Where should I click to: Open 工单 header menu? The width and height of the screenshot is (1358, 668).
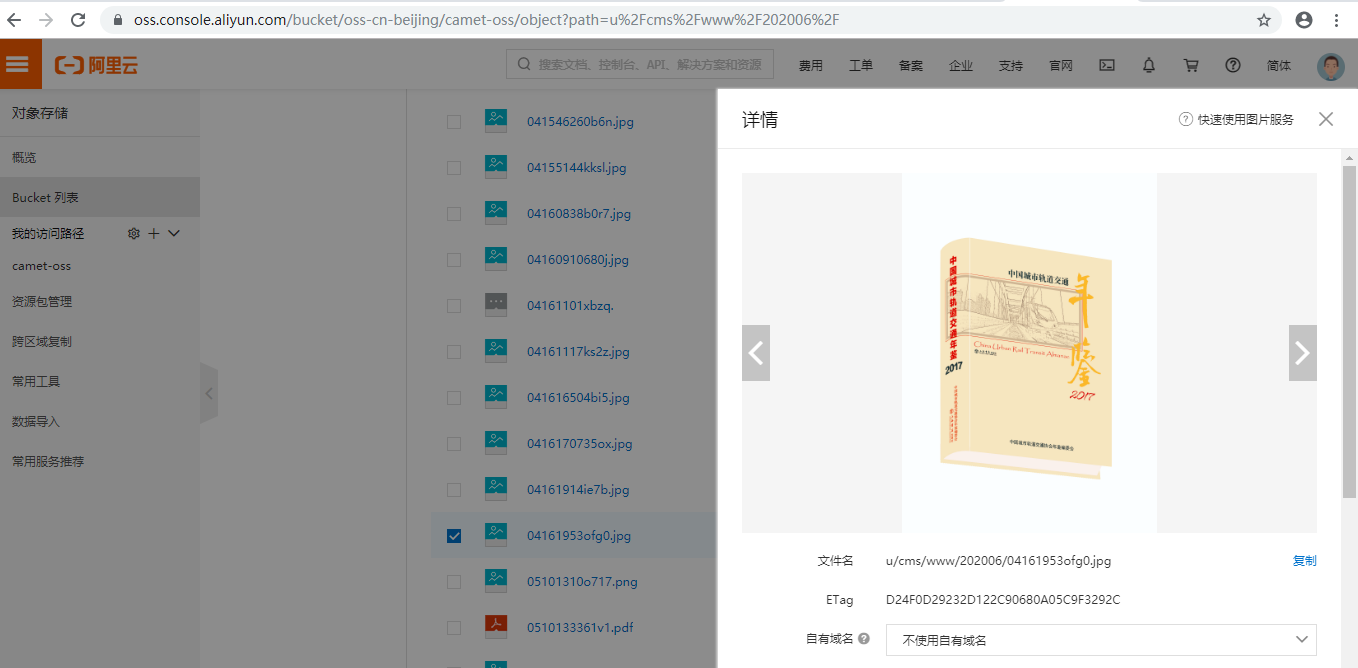[861, 66]
